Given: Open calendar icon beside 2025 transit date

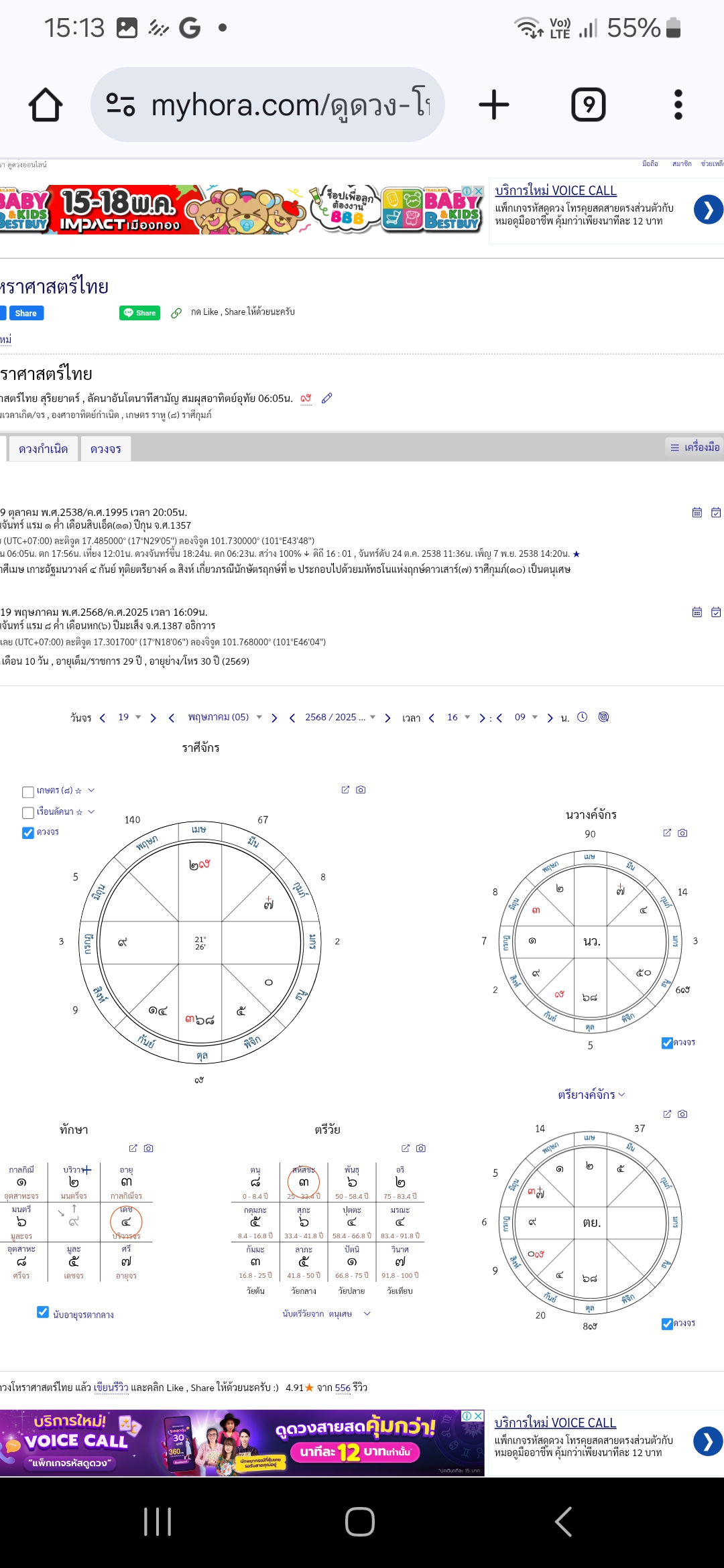Looking at the screenshot, I should (x=697, y=612).
